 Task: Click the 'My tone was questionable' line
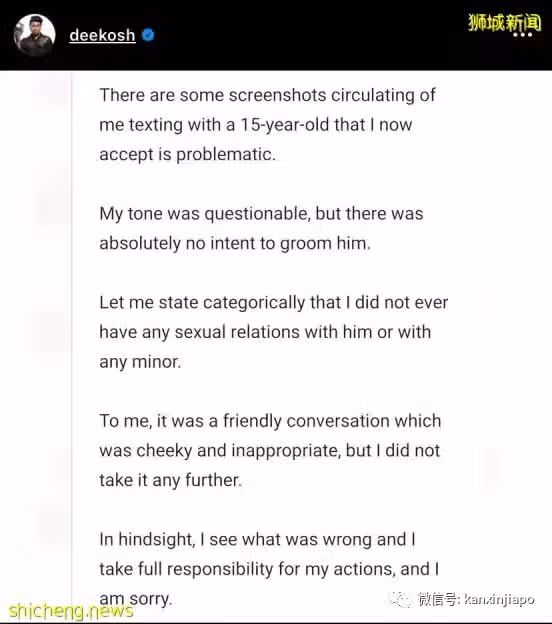point(261,214)
